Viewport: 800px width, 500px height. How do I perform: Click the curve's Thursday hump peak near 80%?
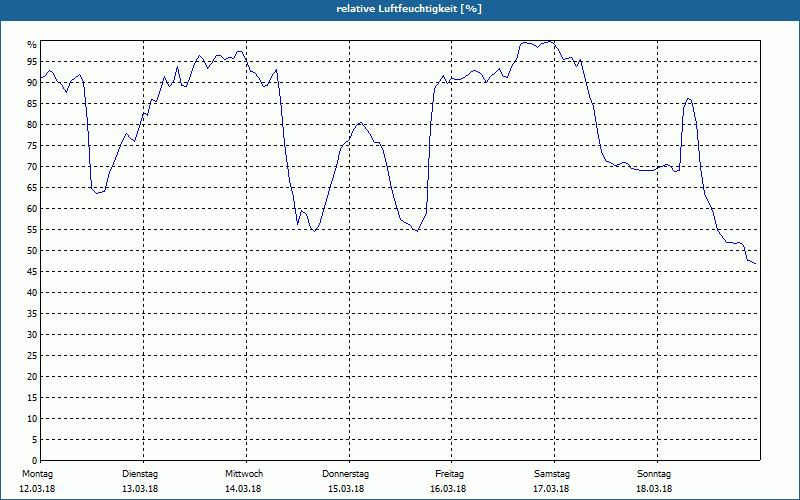[360, 122]
